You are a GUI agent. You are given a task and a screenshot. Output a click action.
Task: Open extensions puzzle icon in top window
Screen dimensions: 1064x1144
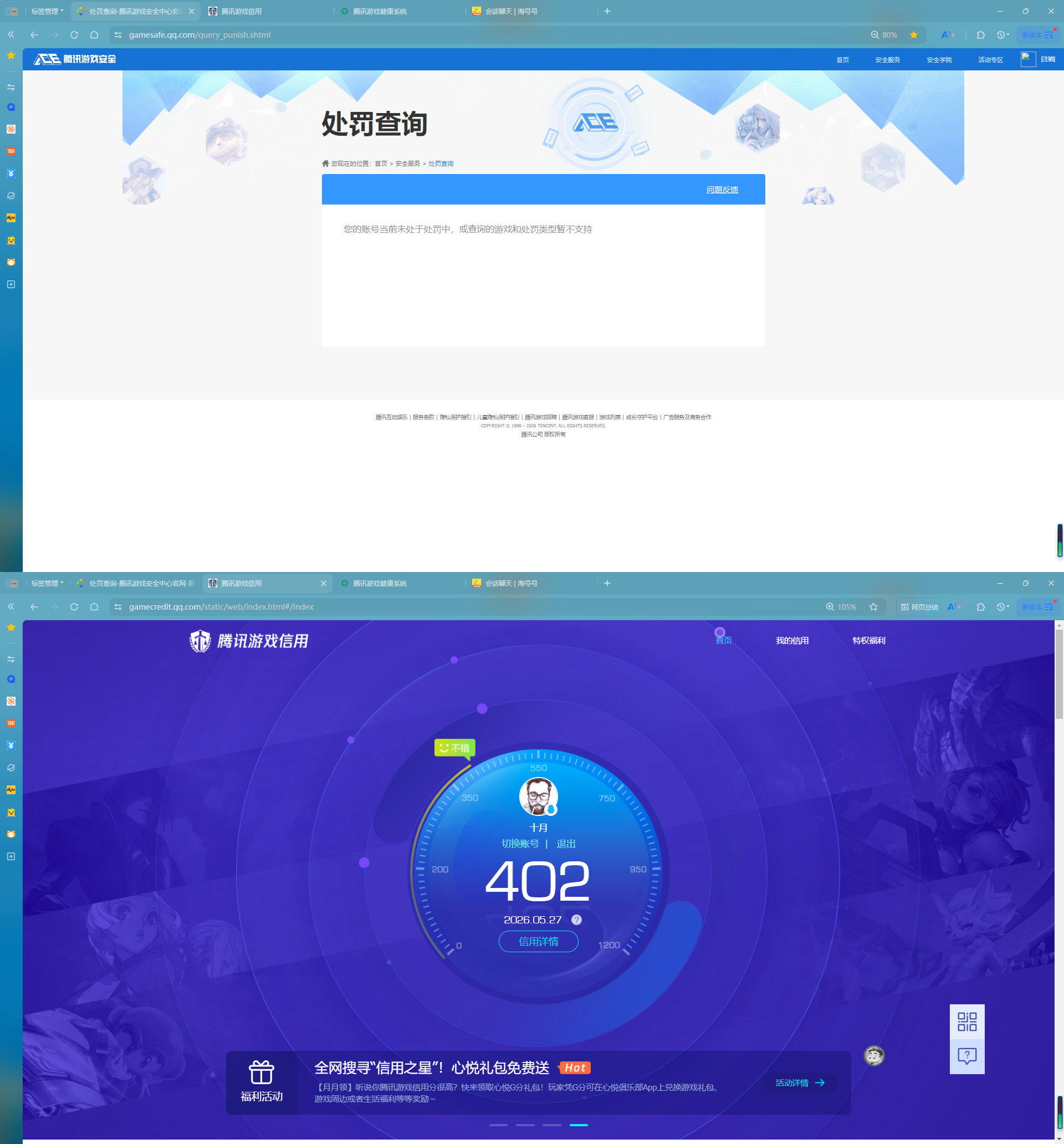(x=980, y=35)
